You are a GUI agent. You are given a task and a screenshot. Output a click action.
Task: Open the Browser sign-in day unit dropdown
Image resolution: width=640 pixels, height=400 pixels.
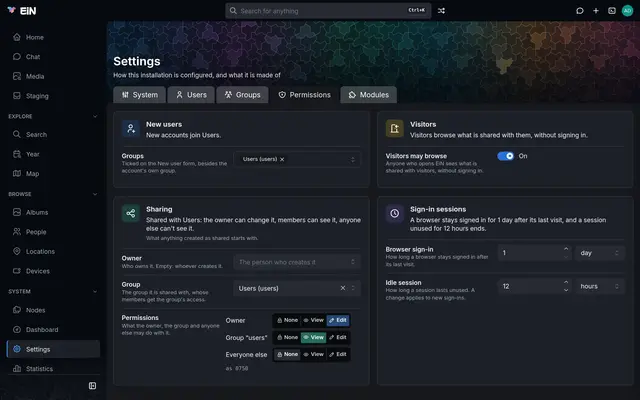click(x=600, y=253)
